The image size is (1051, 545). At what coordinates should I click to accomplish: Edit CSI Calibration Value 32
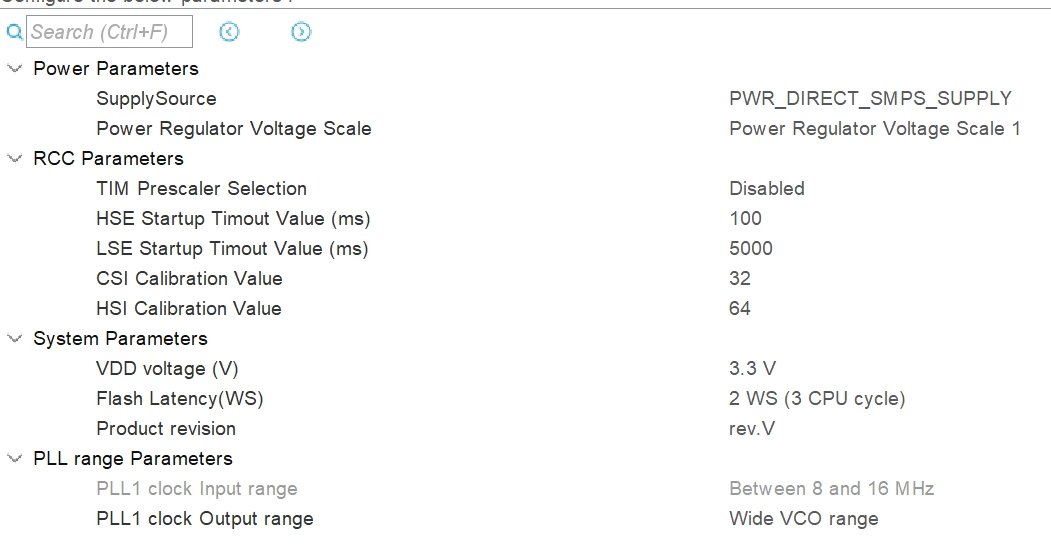coord(740,278)
